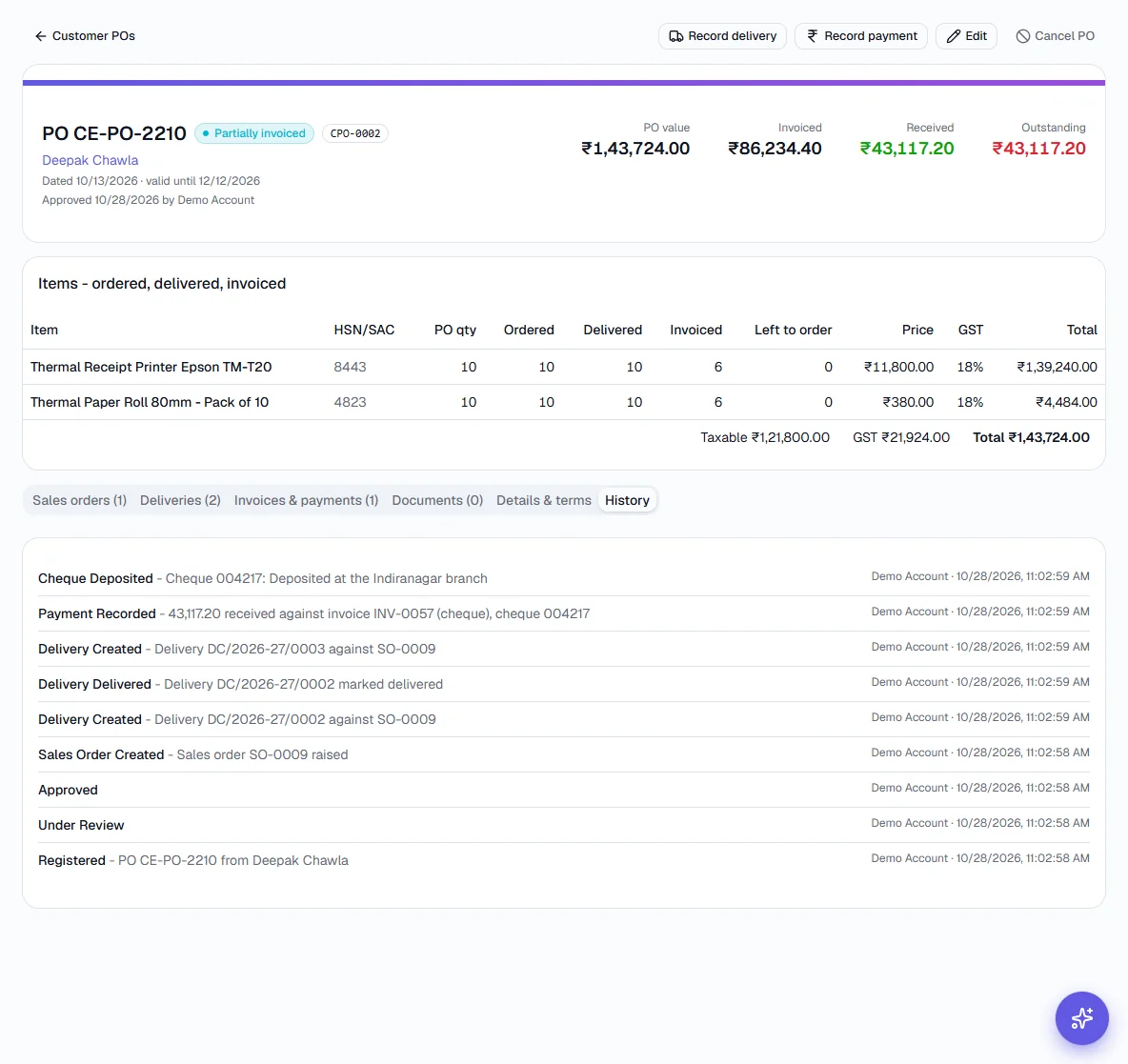Click the rupee icon on Record payment
The width and height of the screenshot is (1128, 1064).
coord(813,36)
